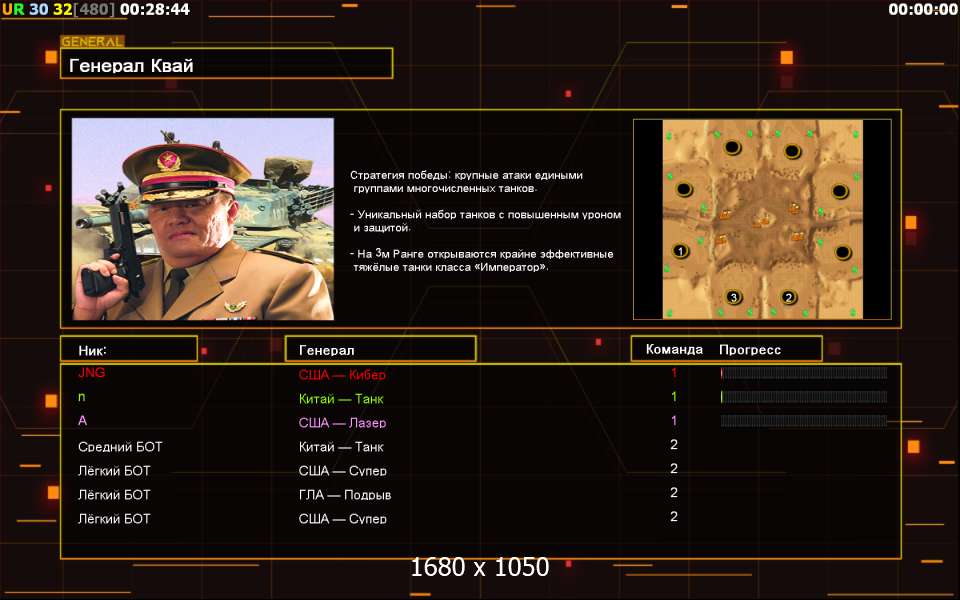Select the "Средний БОТ" player row
The height and width of the screenshot is (600, 960).
point(120,447)
